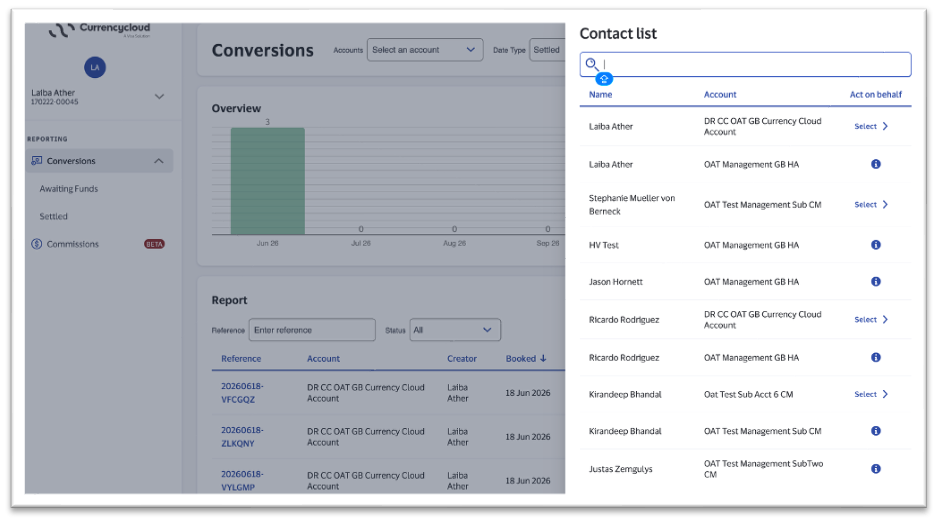Viewport: 938px width, 522px height.
Task: Click the LA user avatar
Action: tap(95, 67)
